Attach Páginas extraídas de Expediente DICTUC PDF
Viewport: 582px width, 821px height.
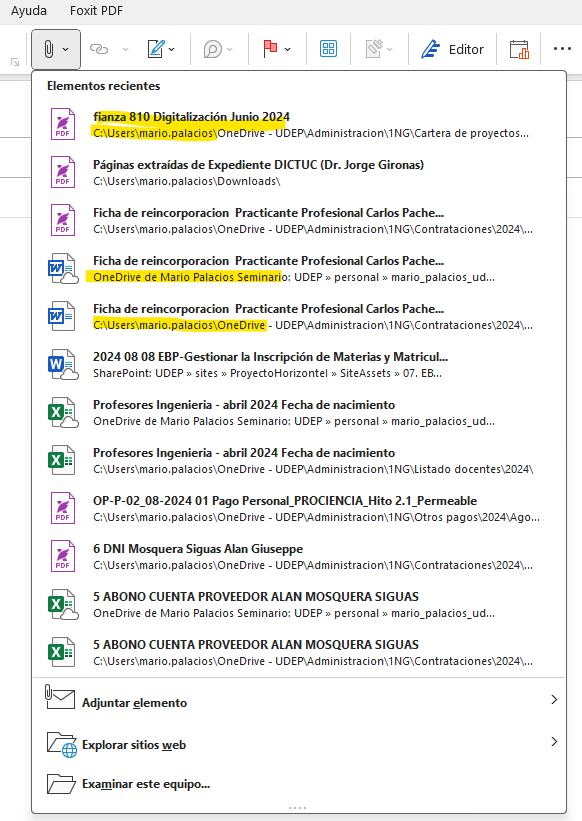coord(299,172)
